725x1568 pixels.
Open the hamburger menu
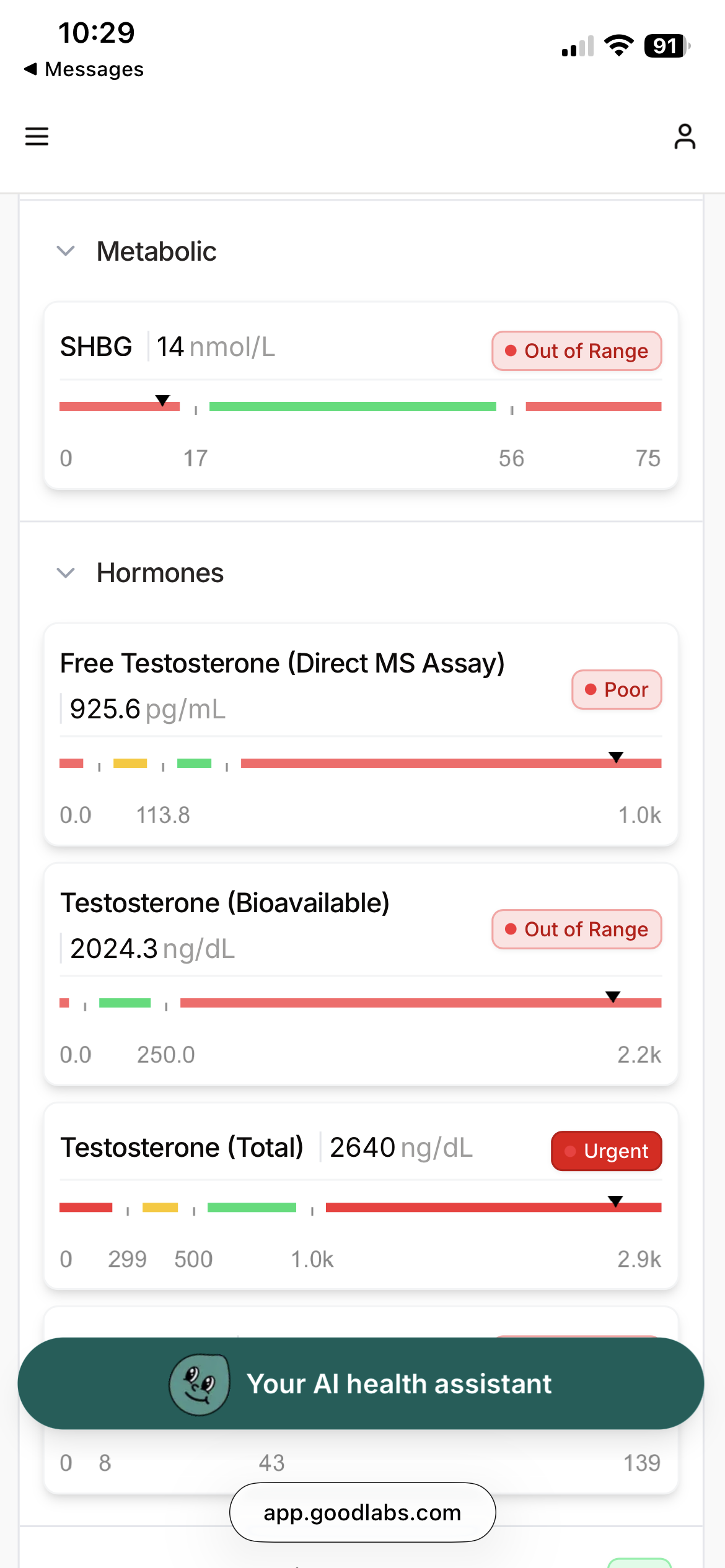[37, 136]
